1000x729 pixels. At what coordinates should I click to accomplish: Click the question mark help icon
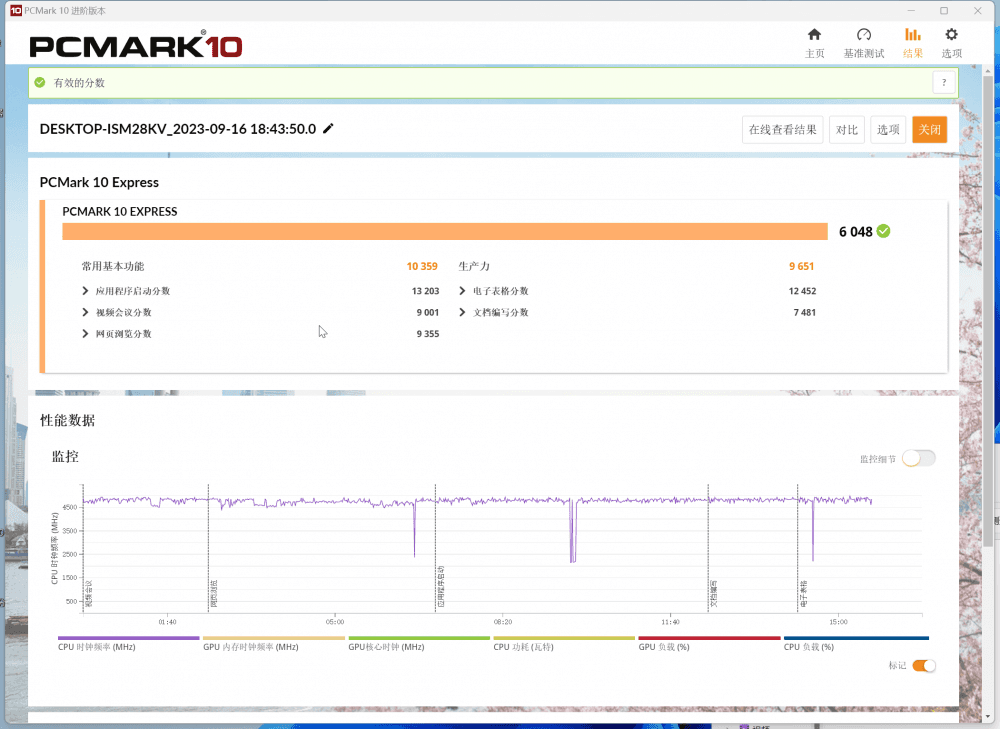(943, 83)
